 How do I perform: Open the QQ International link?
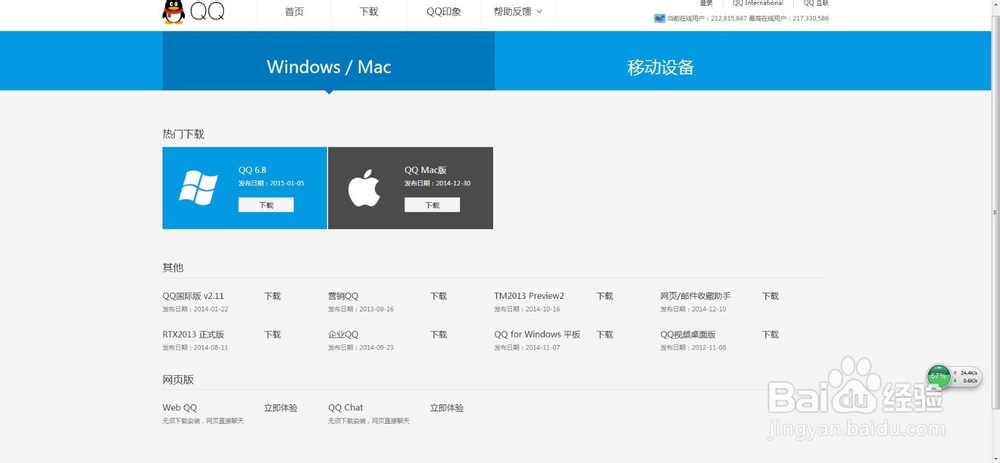coord(758,3)
